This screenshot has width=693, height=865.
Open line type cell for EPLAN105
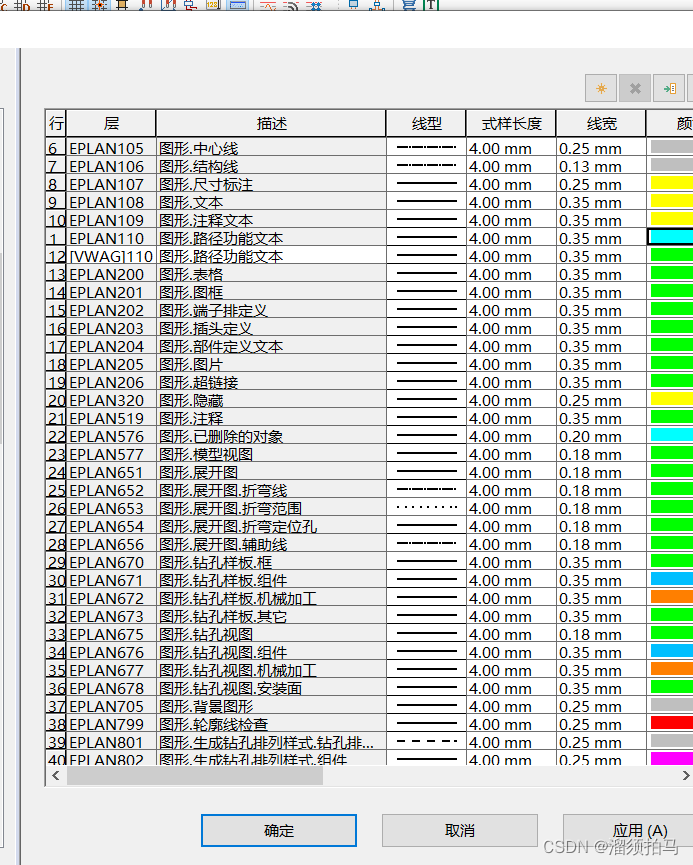coord(426,148)
